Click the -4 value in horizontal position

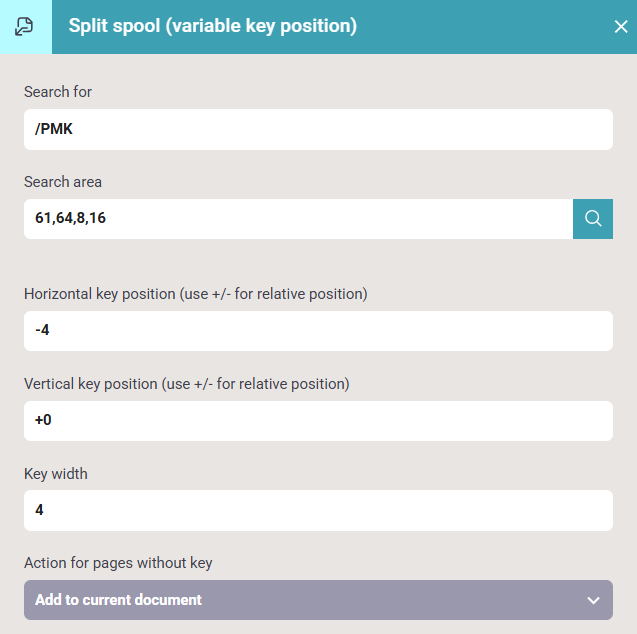42,330
